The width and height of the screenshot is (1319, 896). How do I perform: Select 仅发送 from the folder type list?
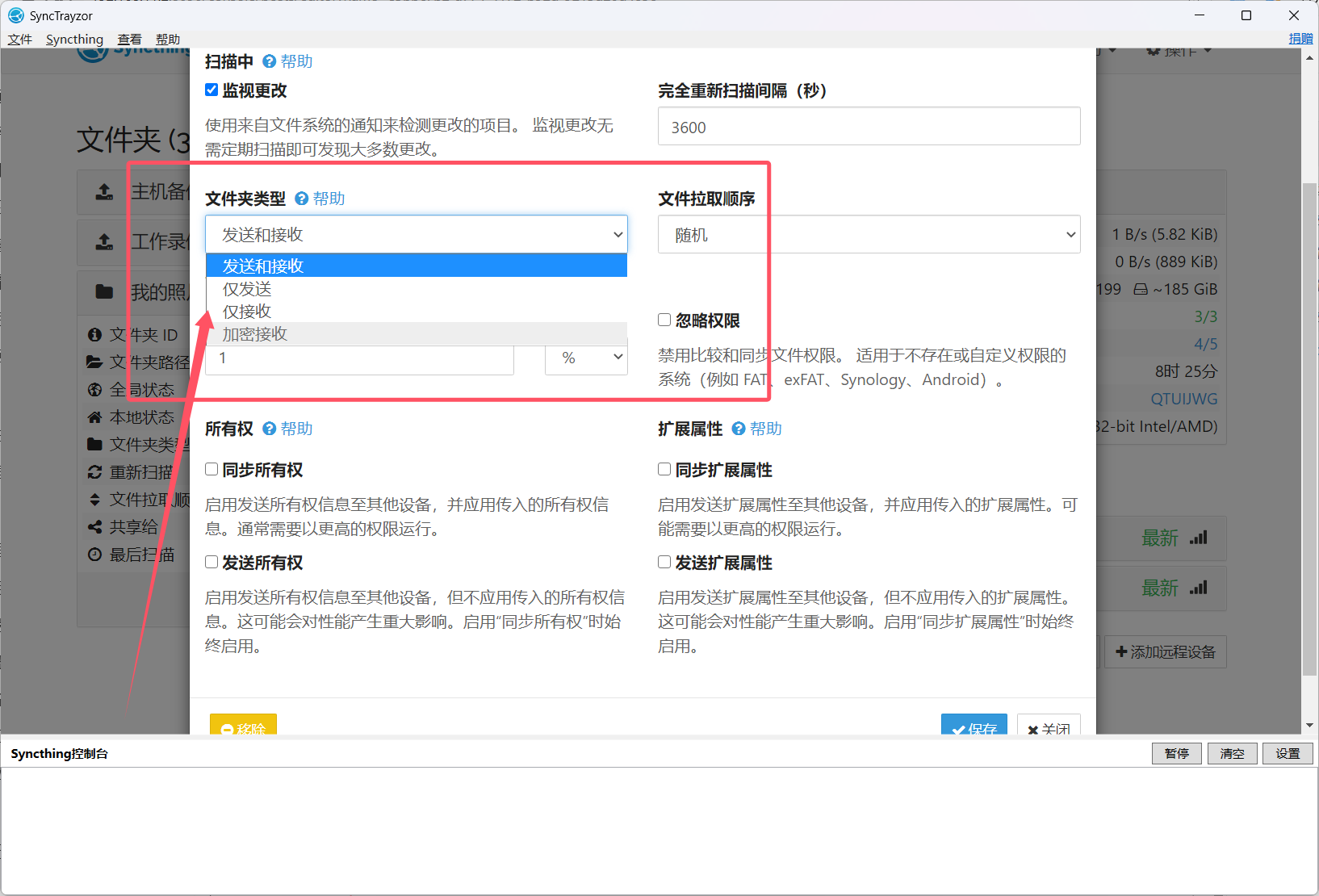pyautogui.click(x=247, y=289)
